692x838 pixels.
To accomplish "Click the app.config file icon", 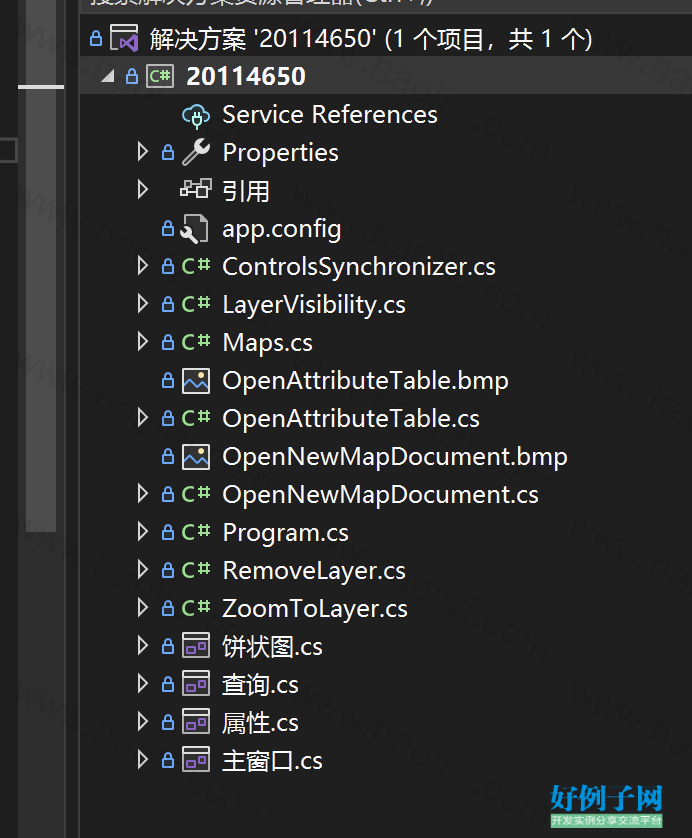I will [x=195, y=229].
